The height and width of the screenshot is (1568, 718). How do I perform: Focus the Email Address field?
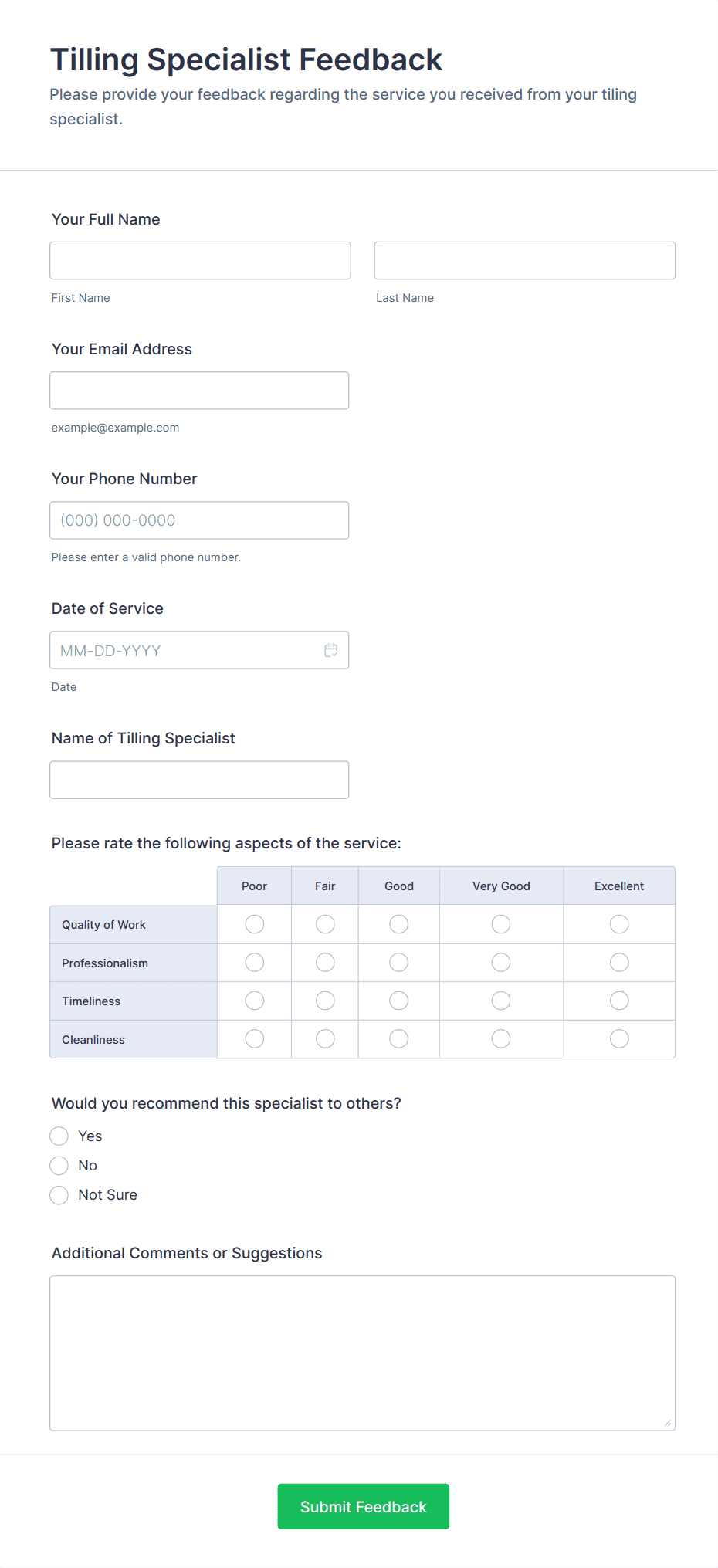tap(199, 390)
